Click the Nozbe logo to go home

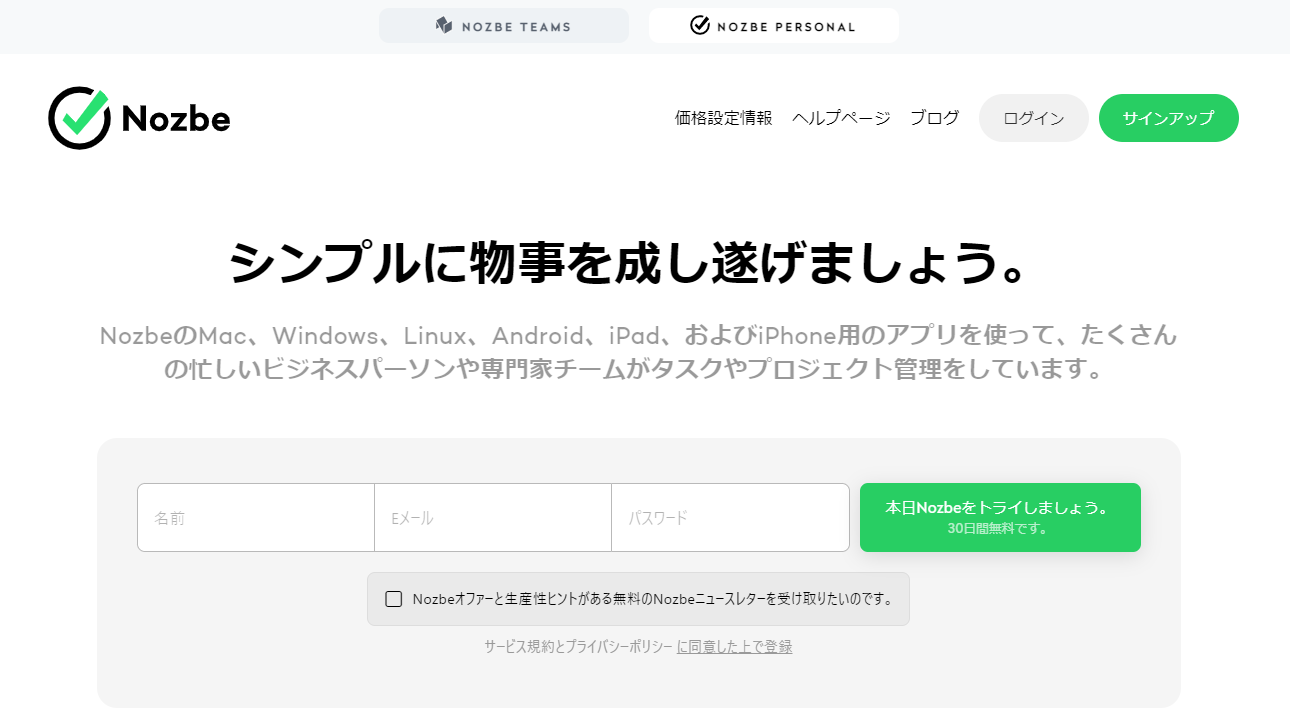pyautogui.click(x=140, y=117)
